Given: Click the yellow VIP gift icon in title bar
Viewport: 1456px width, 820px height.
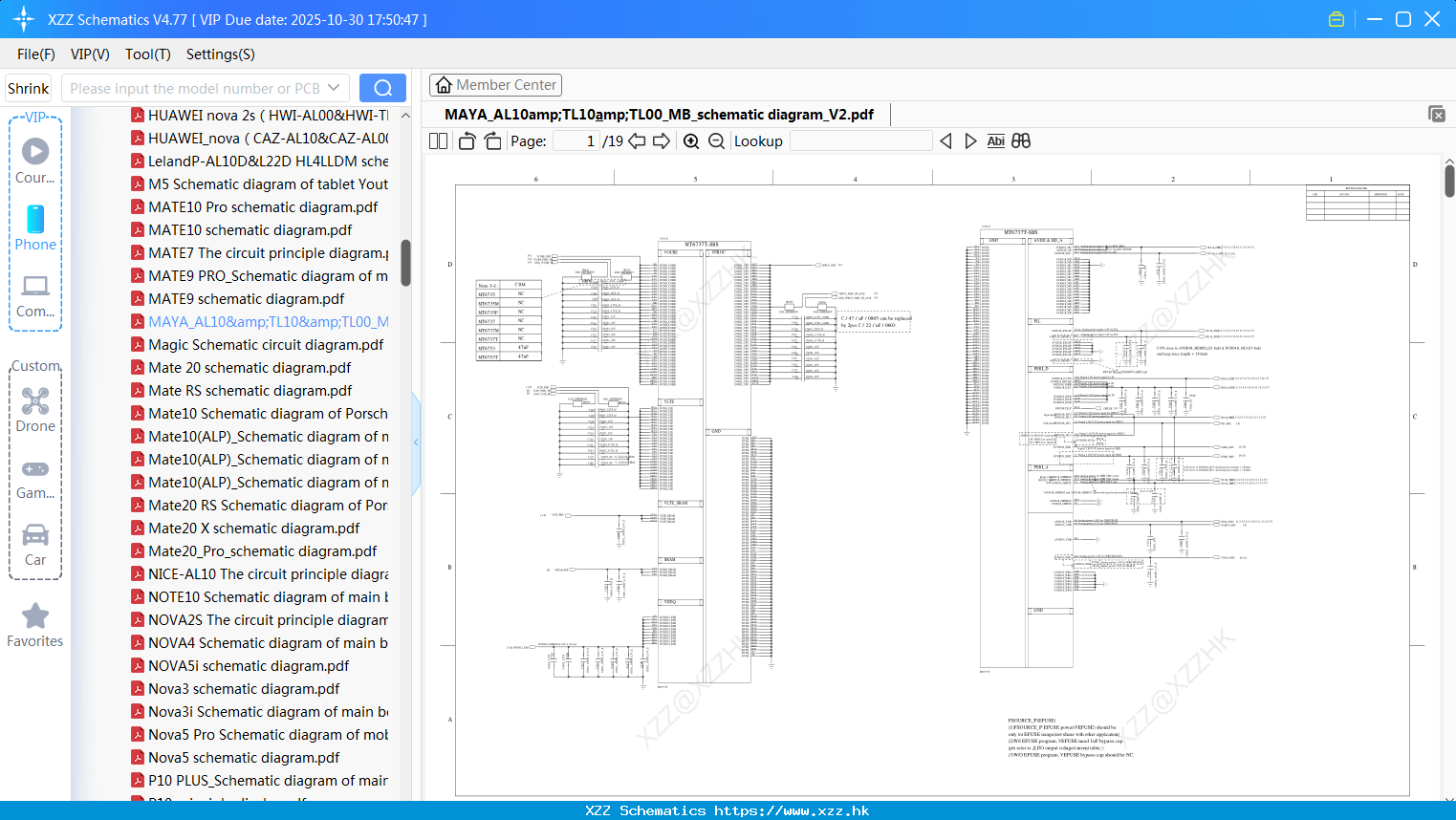Looking at the screenshot, I should (x=1336, y=19).
